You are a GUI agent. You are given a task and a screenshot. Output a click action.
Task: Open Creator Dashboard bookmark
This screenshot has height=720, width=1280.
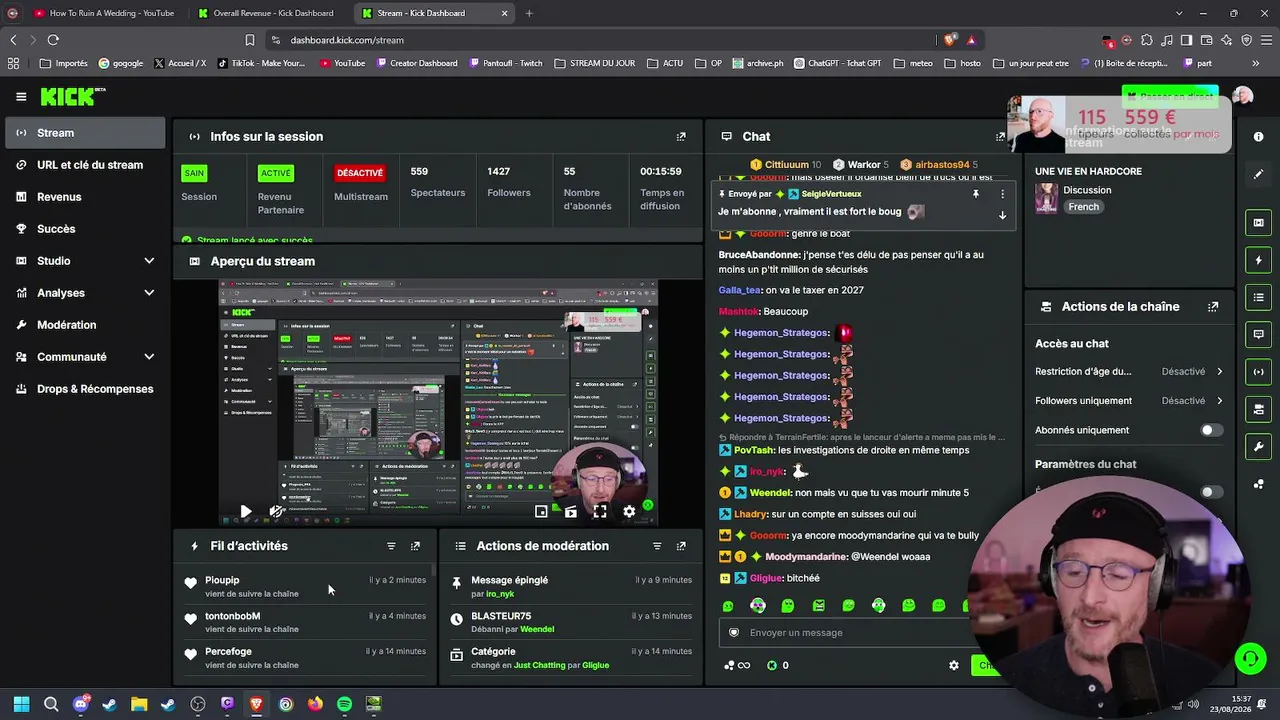[417, 63]
